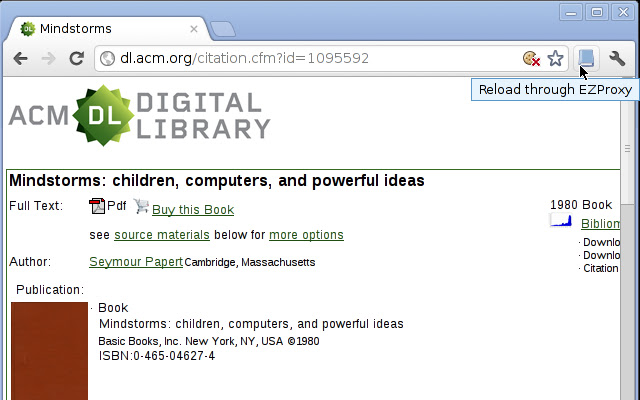Screen dimensions: 640x400
Task: Click the back navigation arrow
Action: click(20, 58)
